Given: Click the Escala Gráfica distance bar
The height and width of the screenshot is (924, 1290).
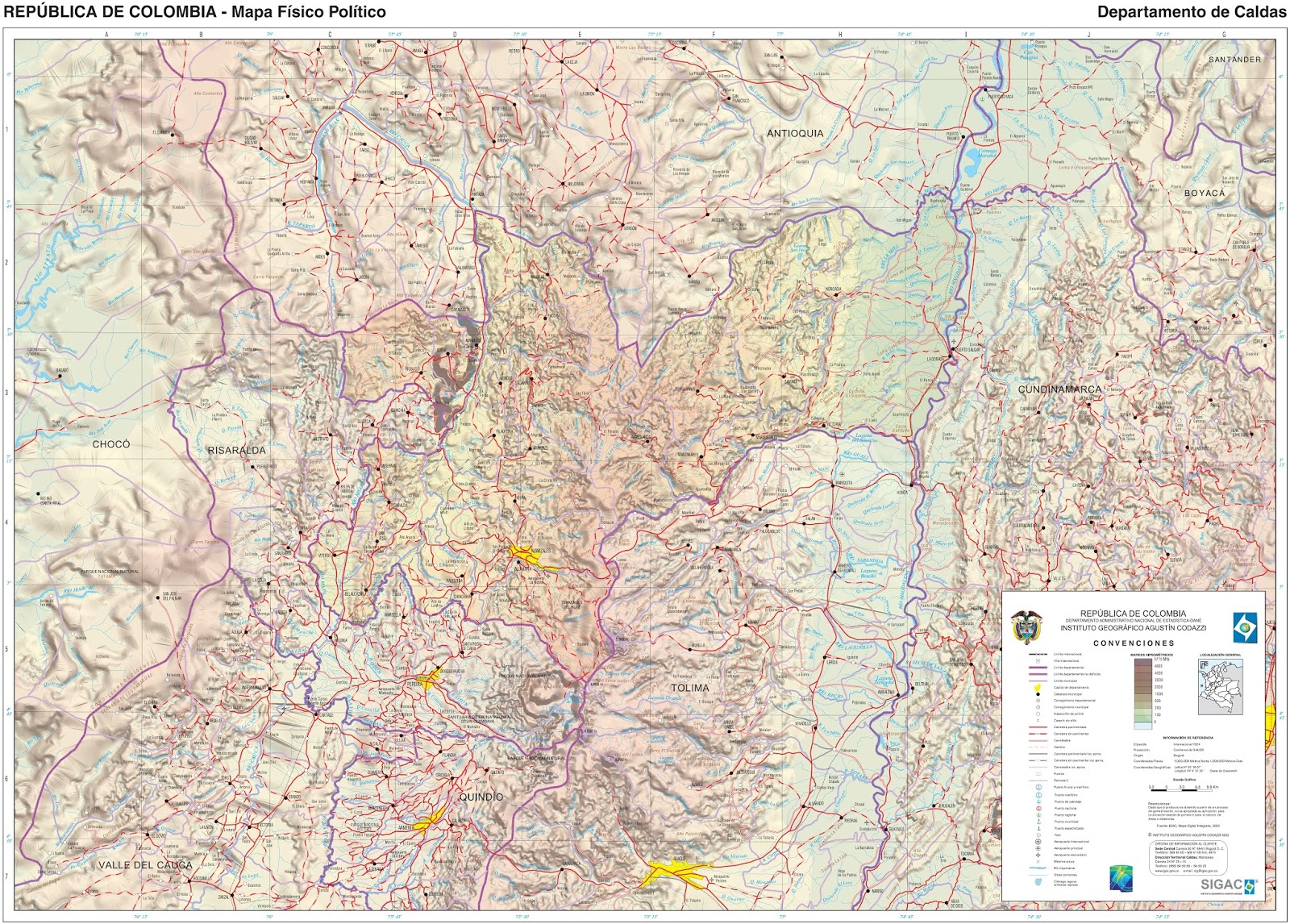Looking at the screenshot, I should click(x=1183, y=789).
